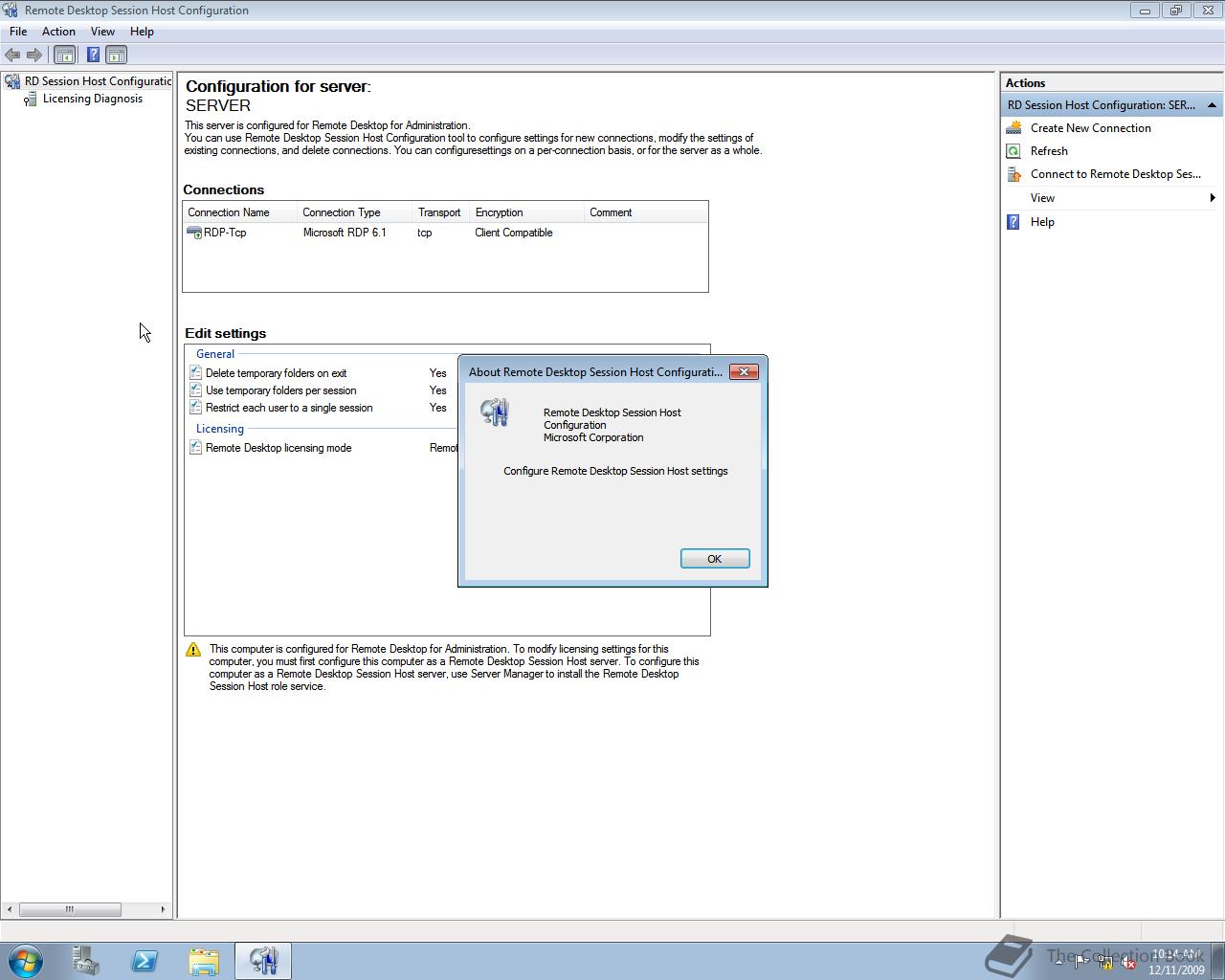Click the RDP-Tcp connection icon
The height and width of the screenshot is (980, 1225).
[x=194, y=233]
